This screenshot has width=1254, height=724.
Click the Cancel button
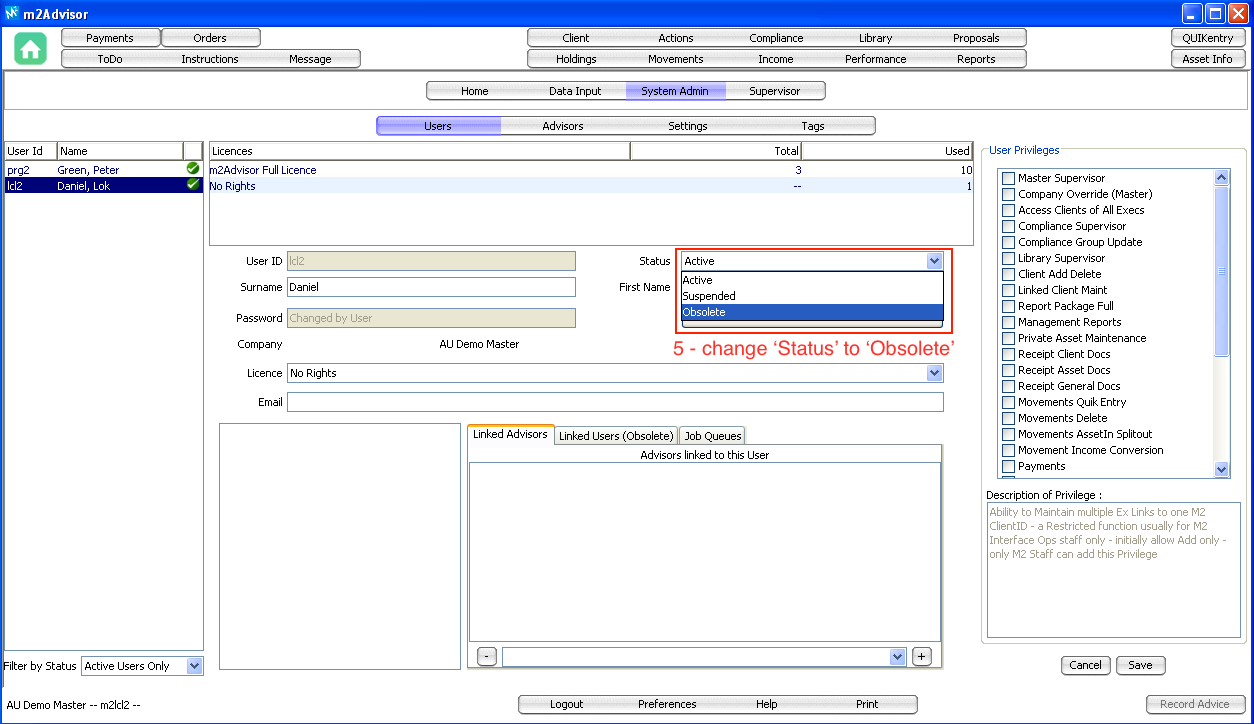(x=1085, y=665)
